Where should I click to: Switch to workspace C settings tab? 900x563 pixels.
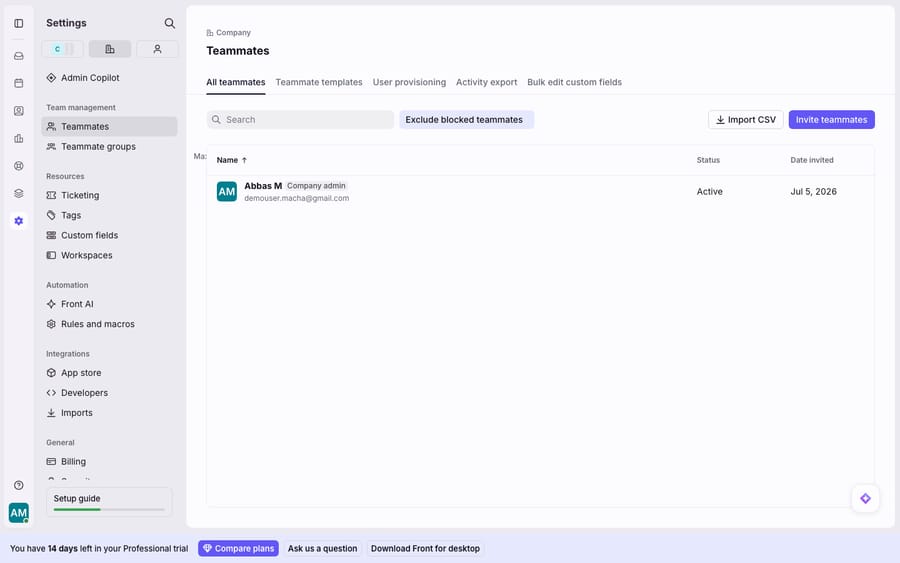(x=62, y=49)
